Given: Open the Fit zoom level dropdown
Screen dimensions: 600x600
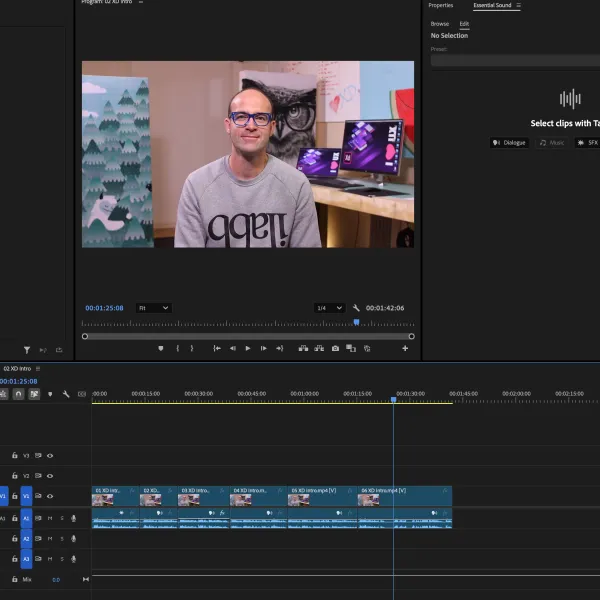Looking at the screenshot, I should pyautogui.click(x=153, y=308).
